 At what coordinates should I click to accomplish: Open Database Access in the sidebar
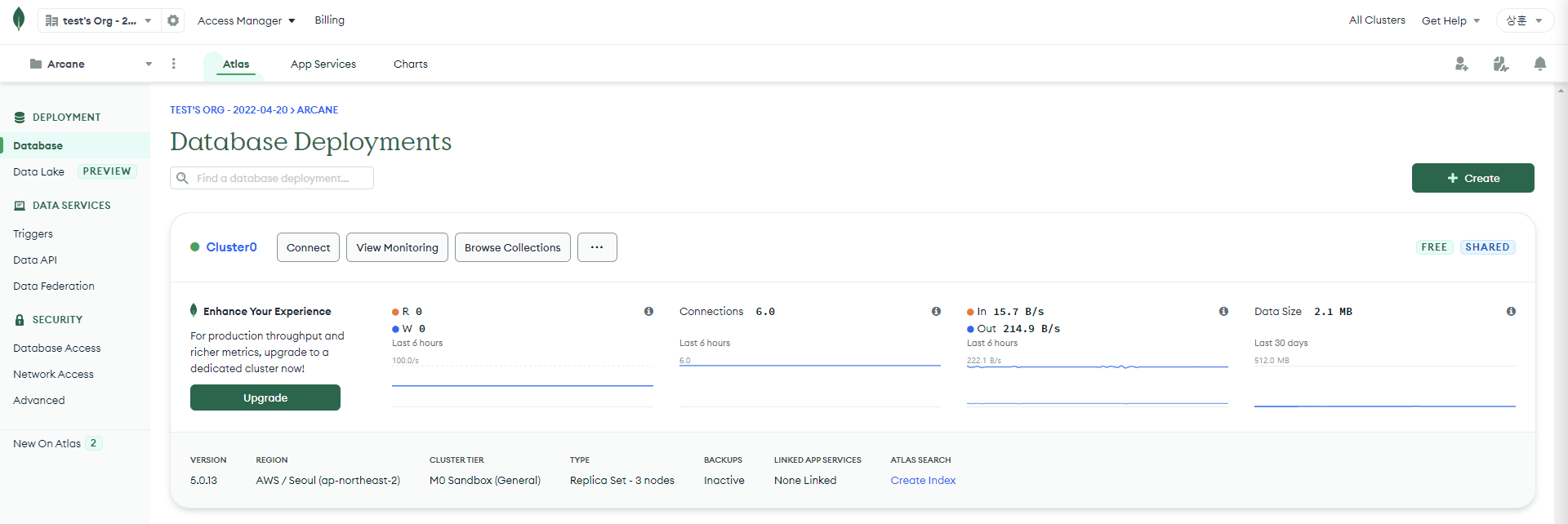pyautogui.click(x=57, y=348)
